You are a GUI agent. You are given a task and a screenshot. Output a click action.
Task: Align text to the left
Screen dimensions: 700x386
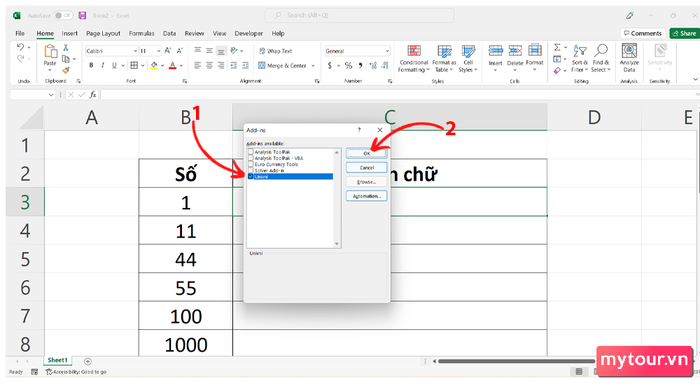click(198, 66)
